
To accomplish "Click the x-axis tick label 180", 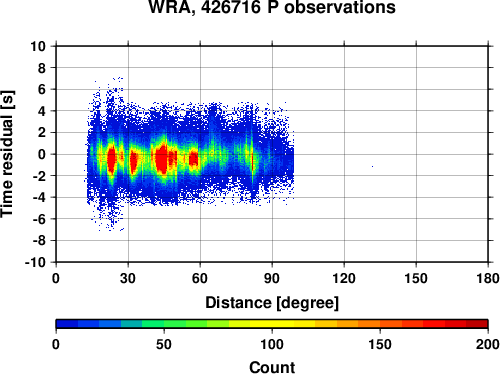I will tap(488, 278).
